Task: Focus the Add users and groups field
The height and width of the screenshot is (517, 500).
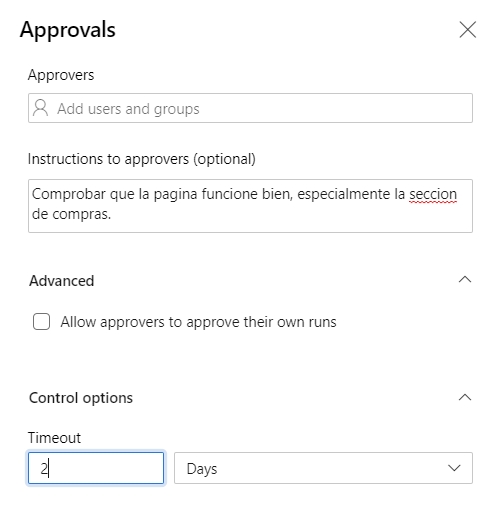Action: click(x=250, y=108)
